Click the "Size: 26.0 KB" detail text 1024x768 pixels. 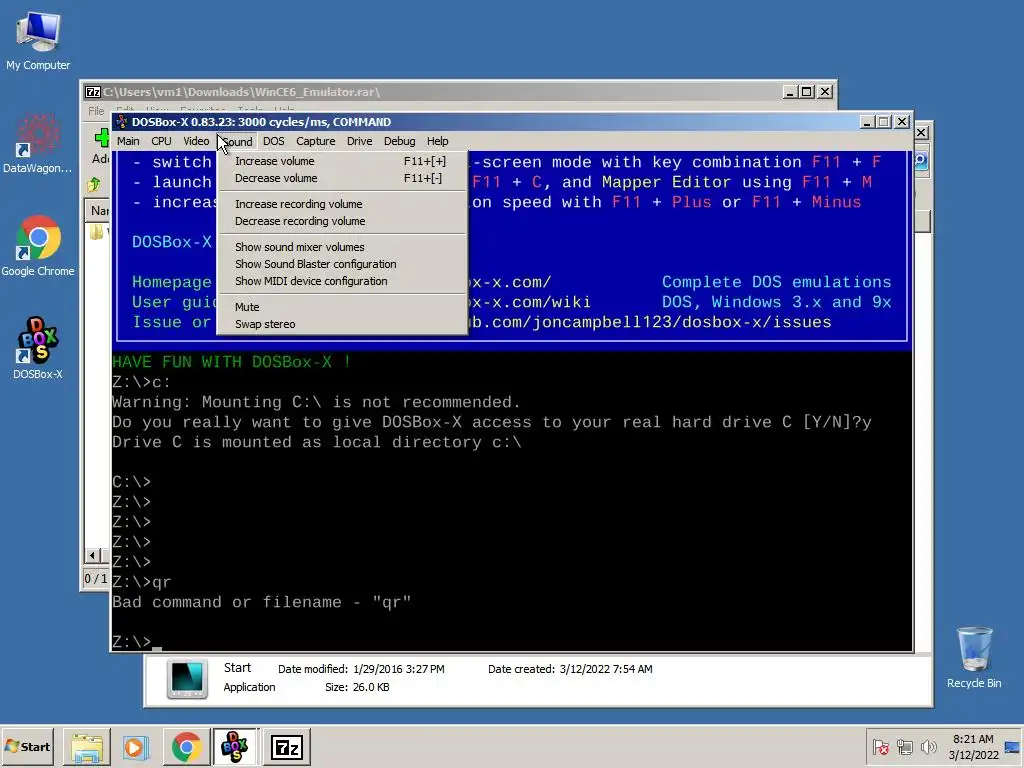[x=357, y=687]
